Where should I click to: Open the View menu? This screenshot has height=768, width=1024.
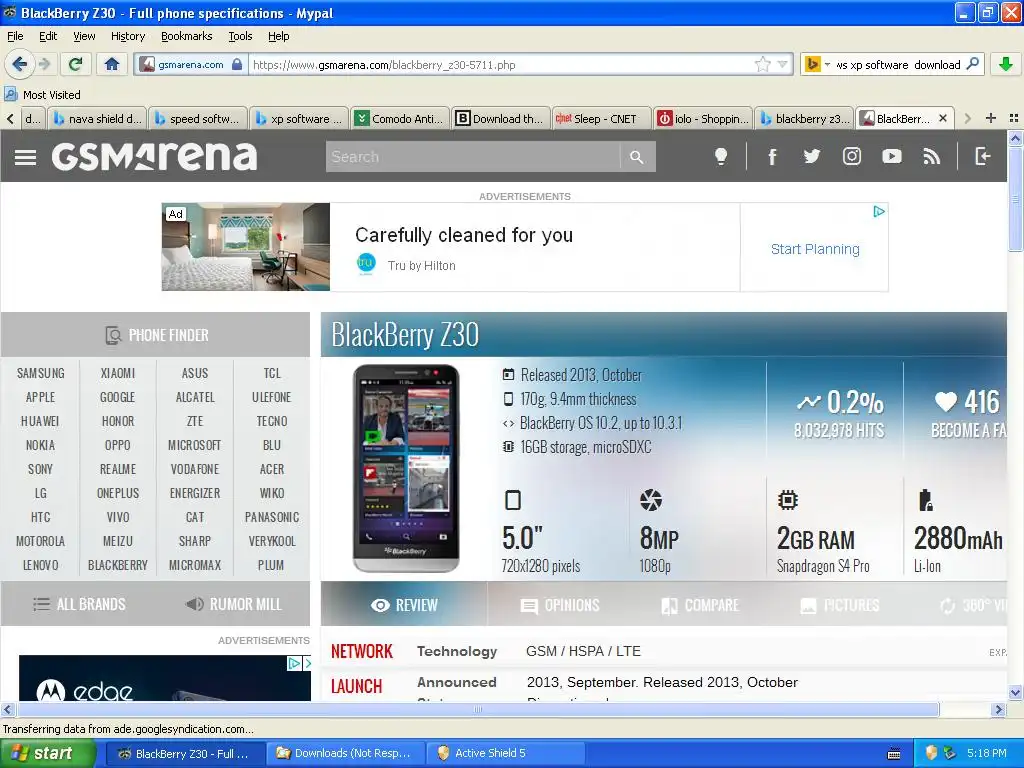84,36
